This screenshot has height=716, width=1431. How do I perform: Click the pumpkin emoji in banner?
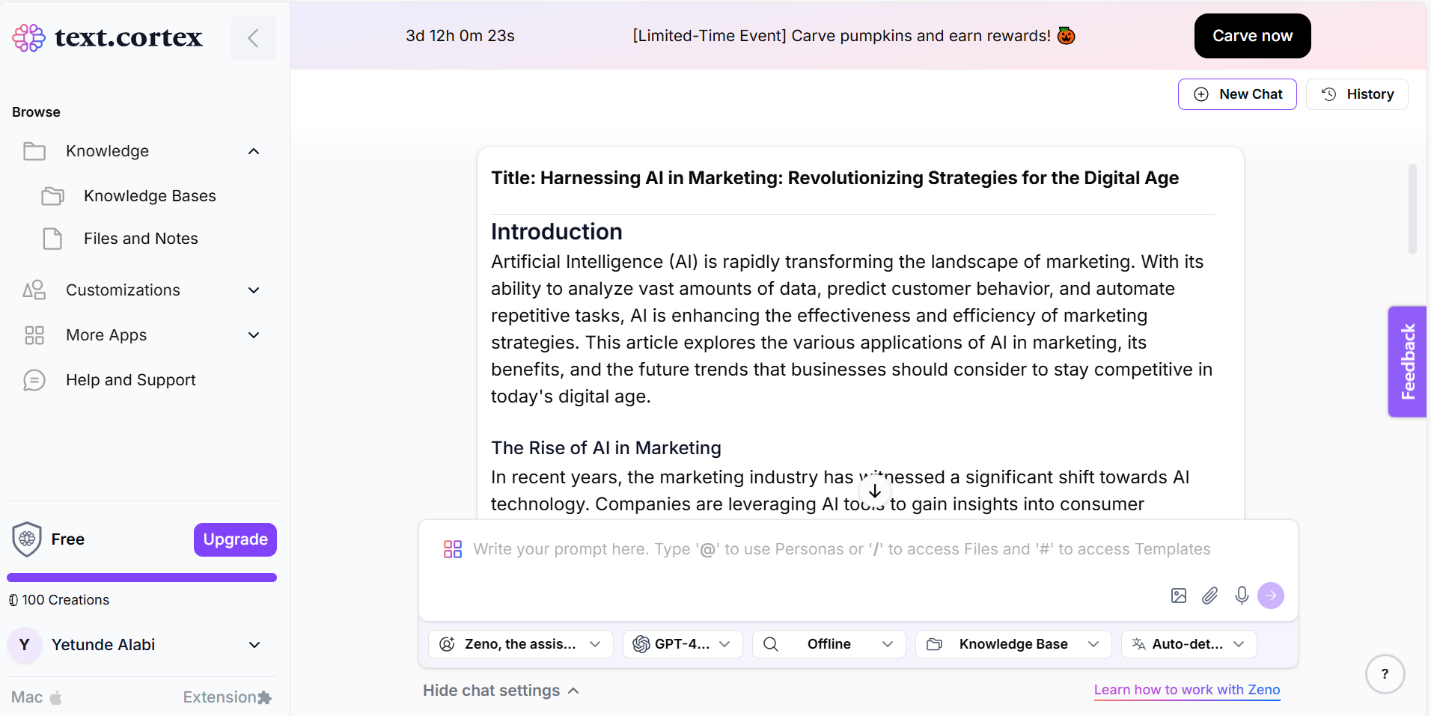coord(1066,36)
